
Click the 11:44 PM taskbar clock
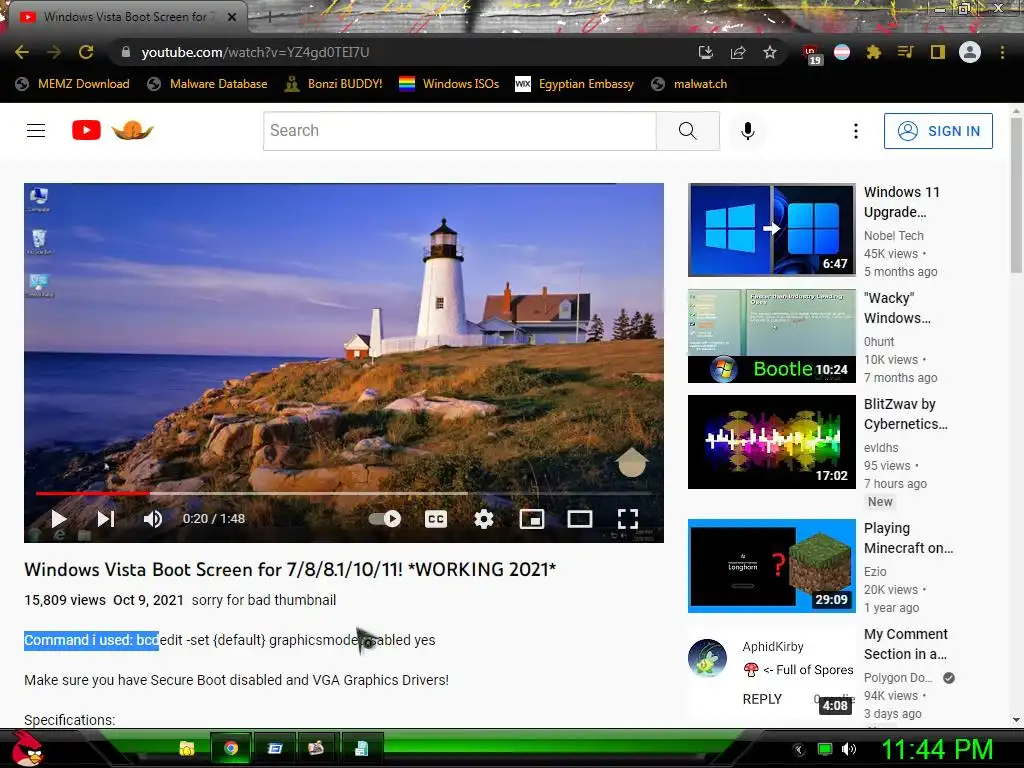pyautogui.click(x=938, y=749)
